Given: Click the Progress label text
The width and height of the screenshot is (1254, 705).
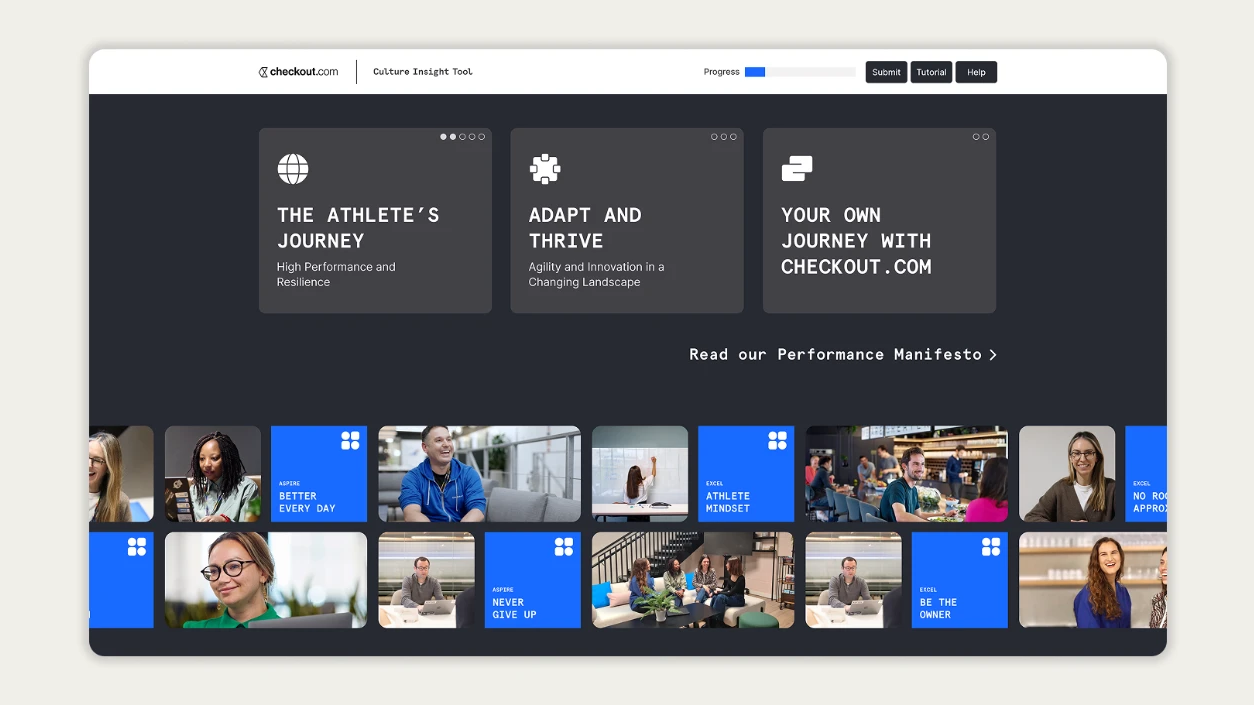Looking at the screenshot, I should 721,72.
